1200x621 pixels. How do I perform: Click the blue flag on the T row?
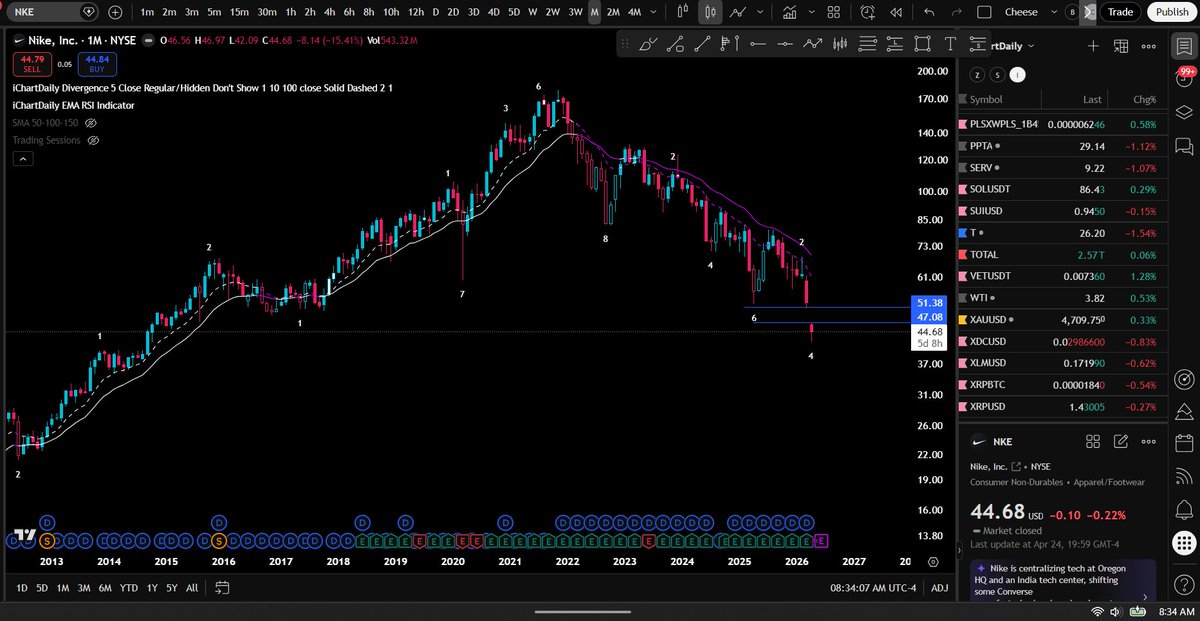(963, 233)
